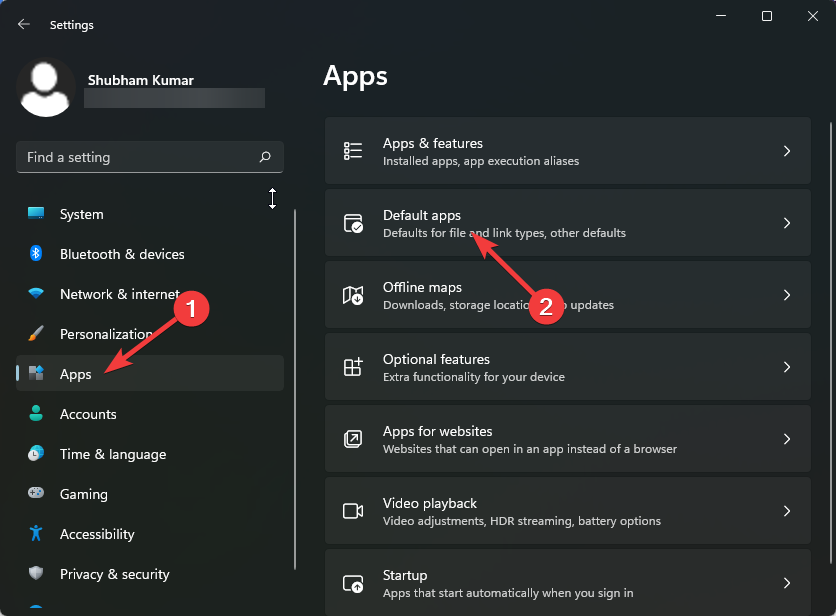Expand Apps & features chevron arrow
The height and width of the screenshot is (616, 836).
coord(787,151)
